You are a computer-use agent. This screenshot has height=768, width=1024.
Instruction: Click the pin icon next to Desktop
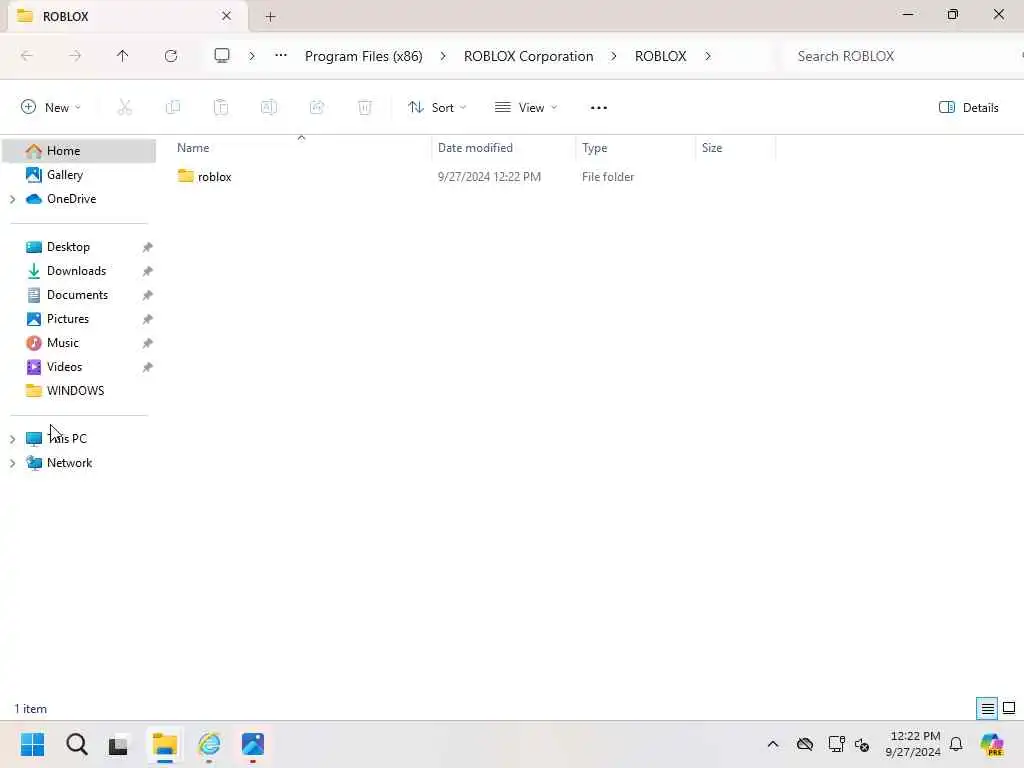coord(148,248)
